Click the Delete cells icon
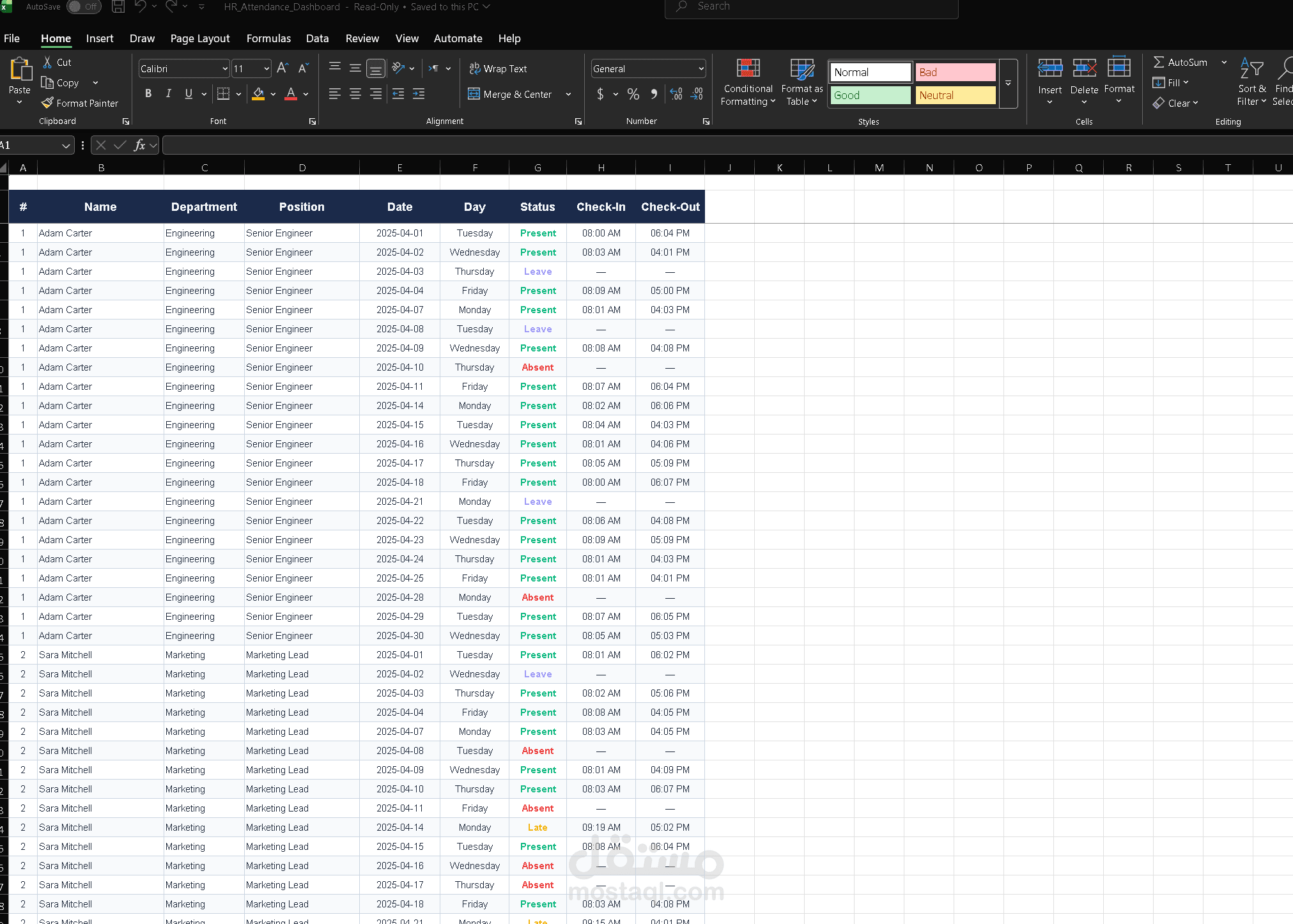 [1085, 68]
